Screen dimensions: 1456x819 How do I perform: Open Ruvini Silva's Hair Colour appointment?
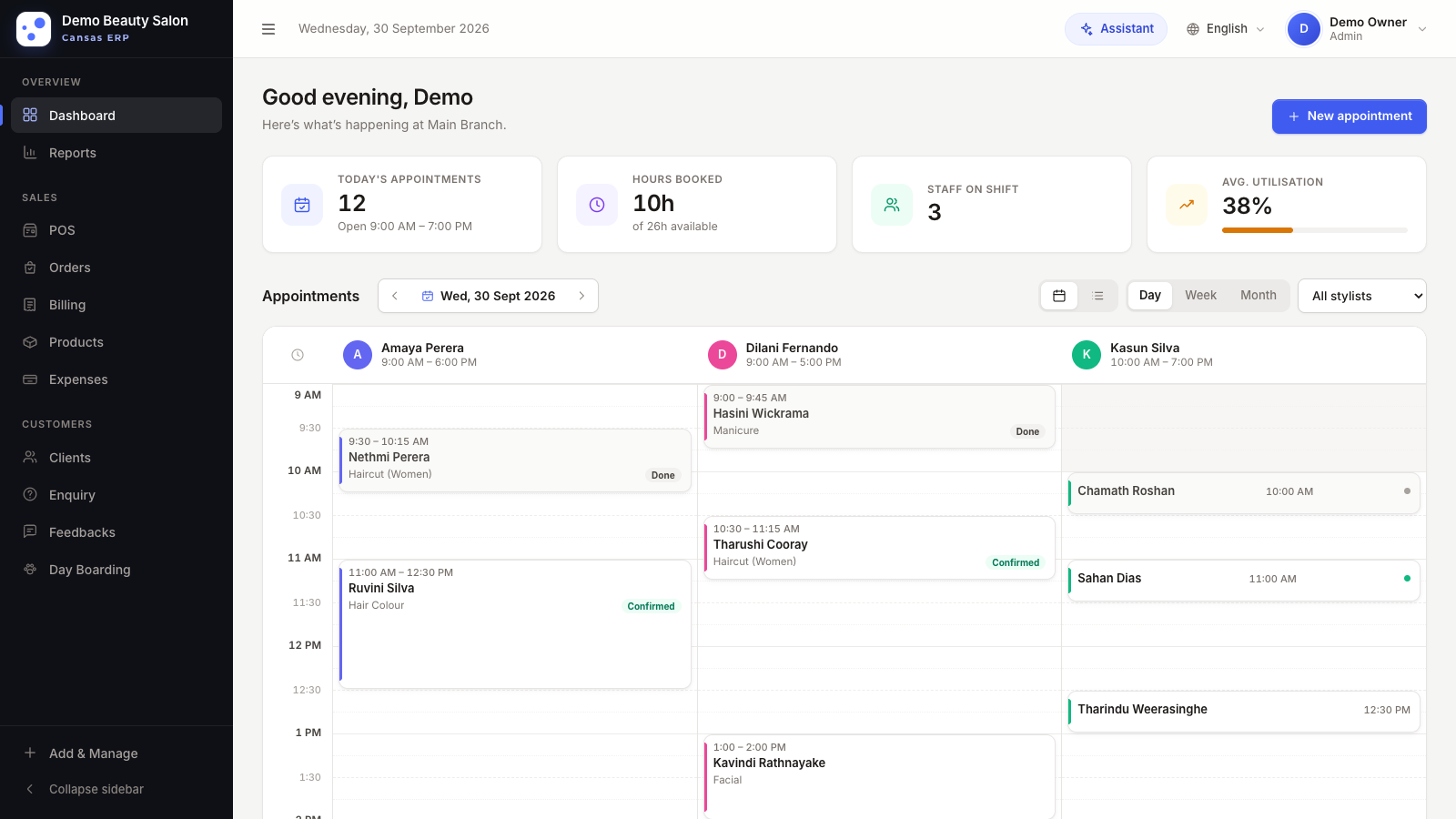515,624
